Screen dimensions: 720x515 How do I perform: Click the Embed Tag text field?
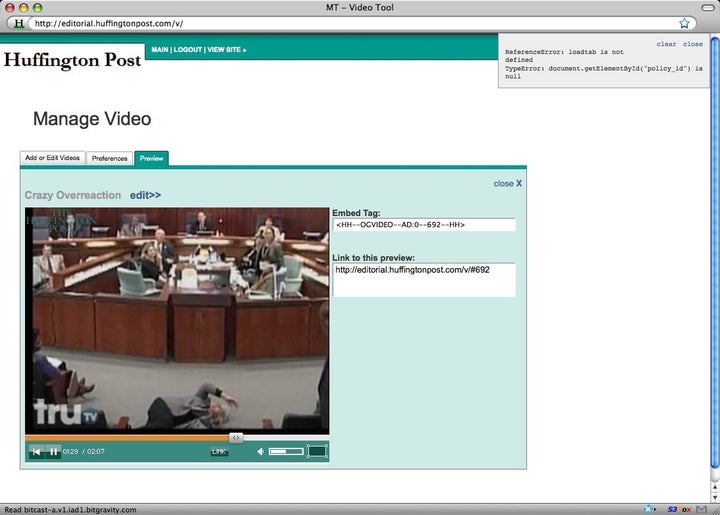424,225
